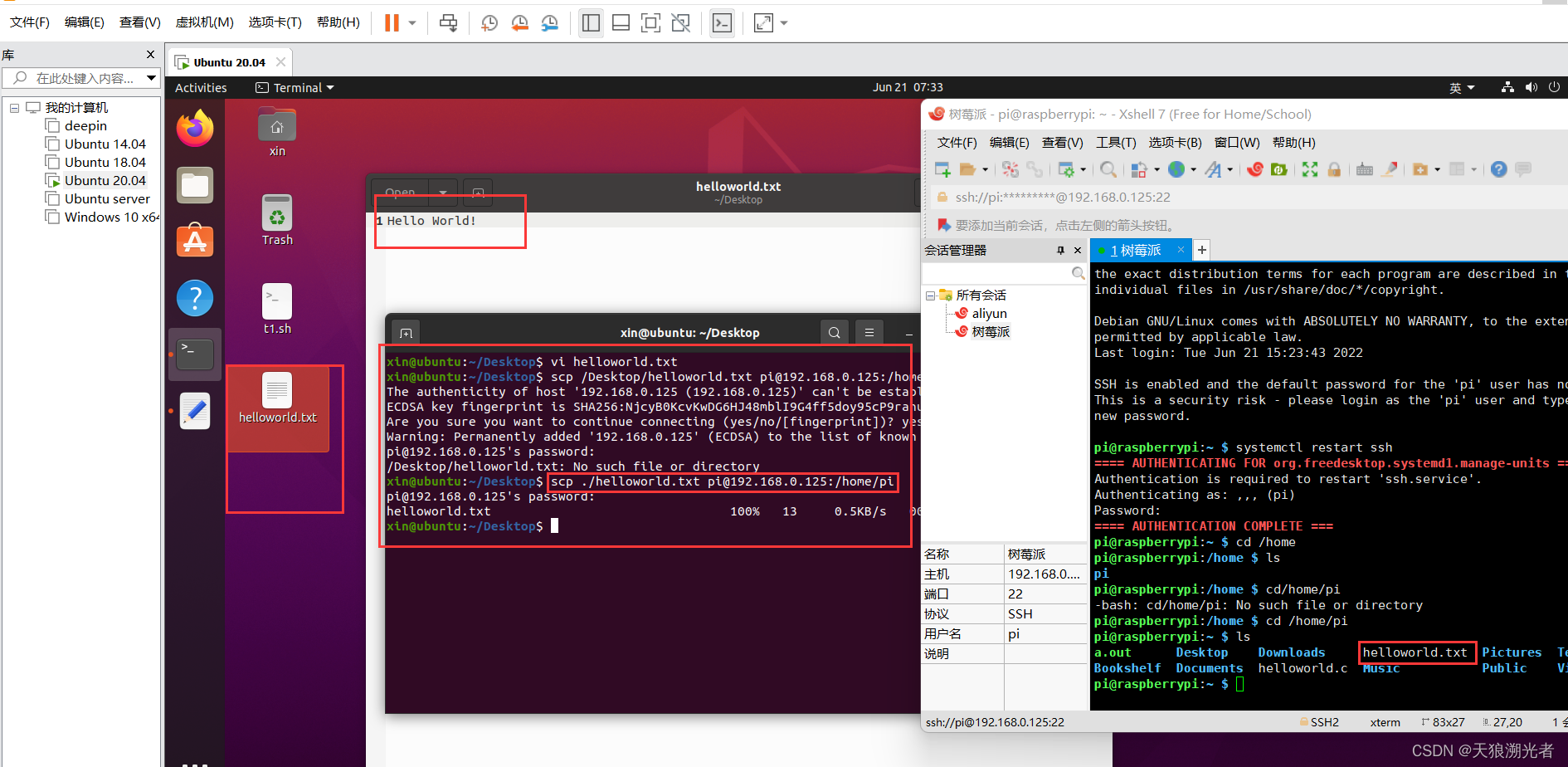Add a new Xshell tab with plus button
Image resolution: width=1568 pixels, height=767 pixels.
pyautogui.click(x=1201, y=250)
